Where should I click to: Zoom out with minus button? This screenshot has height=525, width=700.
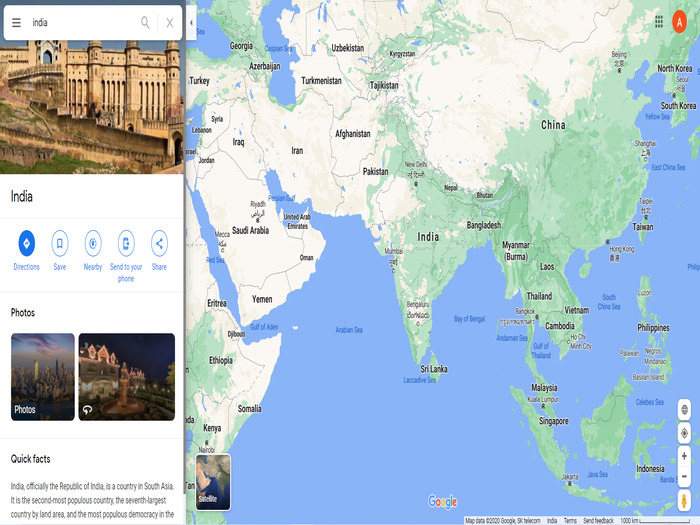[684, 476]
